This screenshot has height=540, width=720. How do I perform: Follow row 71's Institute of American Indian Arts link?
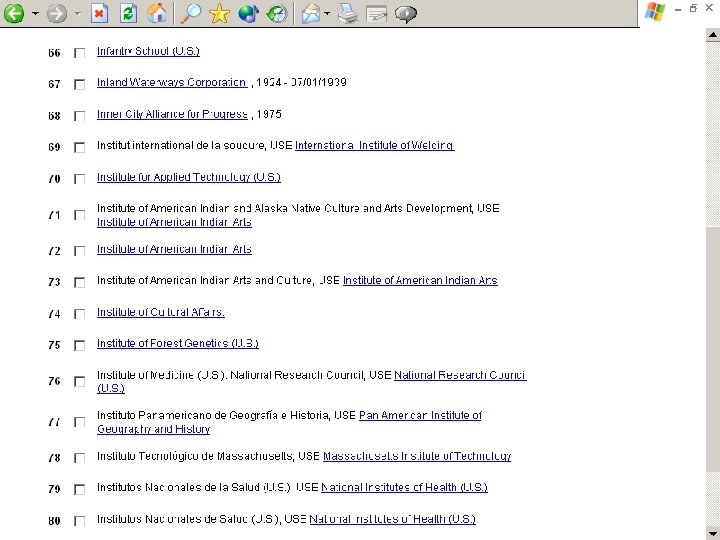coord(174,222)
